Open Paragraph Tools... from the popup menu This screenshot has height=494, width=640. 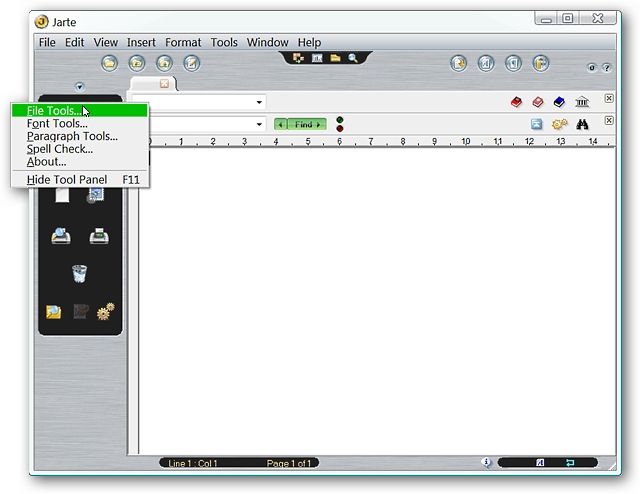point(80,136)
